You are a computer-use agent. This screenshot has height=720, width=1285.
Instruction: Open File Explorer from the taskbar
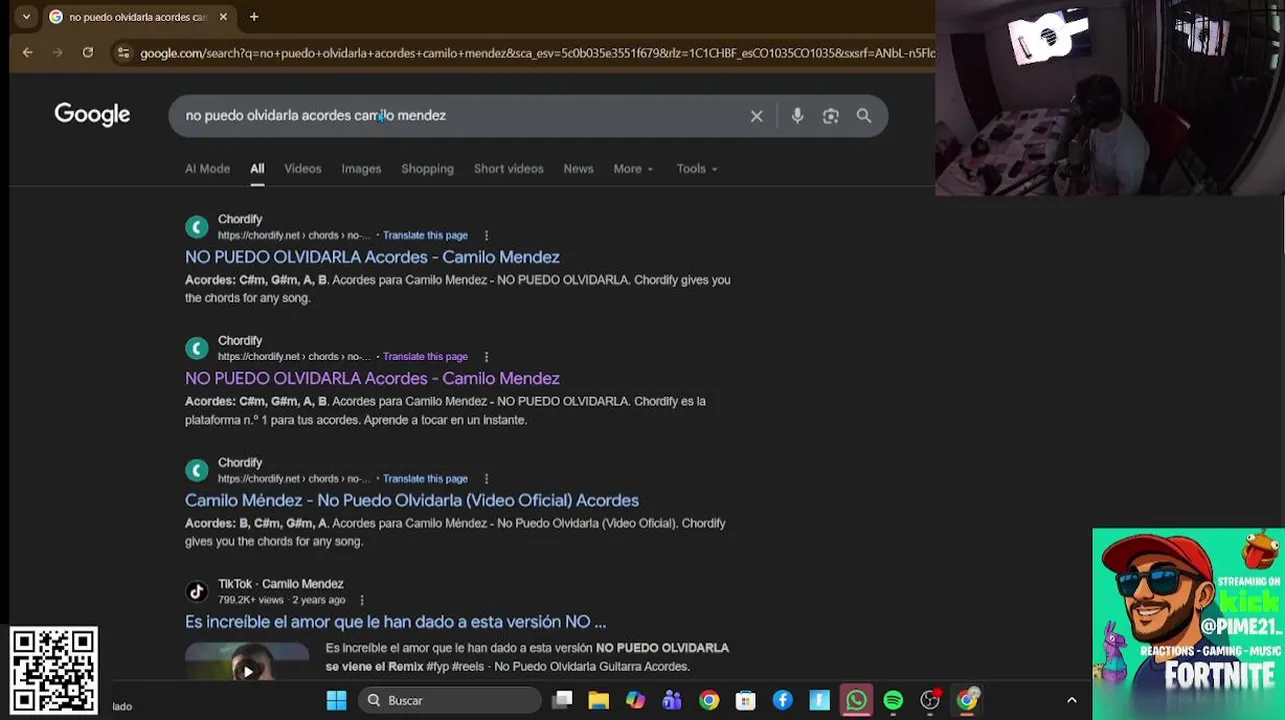pyautogui.click(x=598, y=700)
